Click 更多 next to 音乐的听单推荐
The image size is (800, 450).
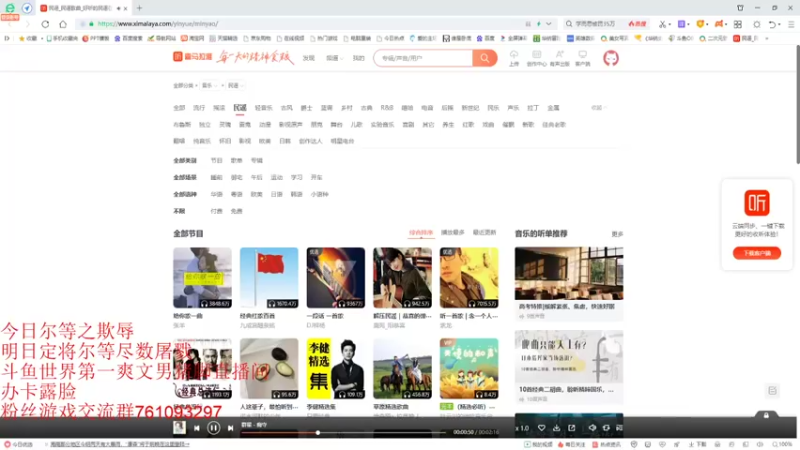(x=617, y=234)
